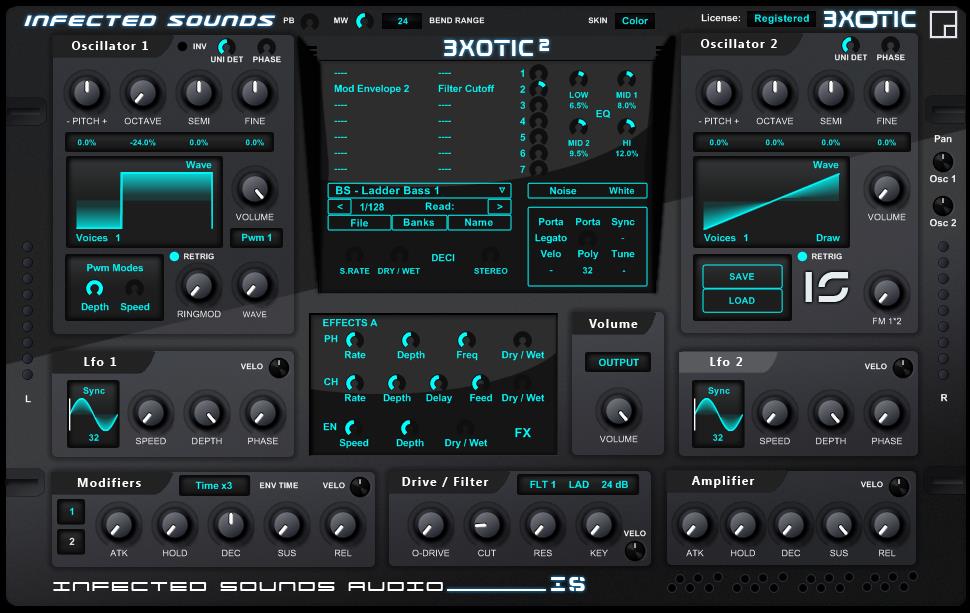Image resolution: width=970 pixels, height=613 pixels.
Task: Change the LAD filter type
Action: click(x=579, y=485)
